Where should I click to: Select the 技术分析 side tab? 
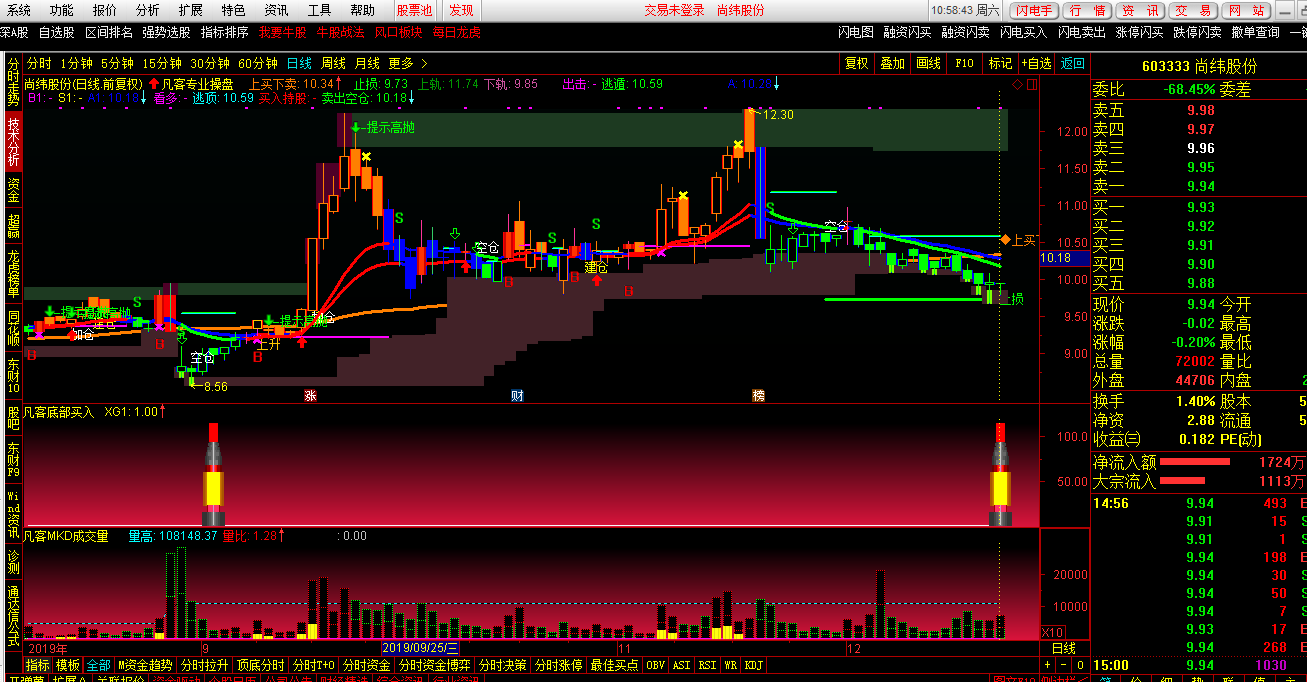[13, 142]
